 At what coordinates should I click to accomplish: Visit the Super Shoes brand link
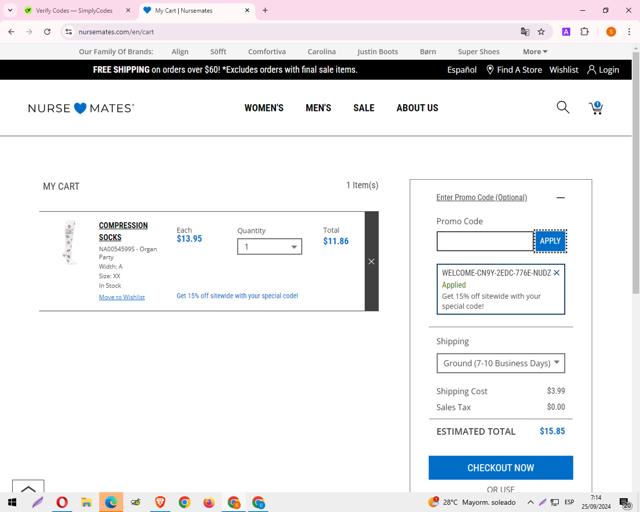(x=479, y=51)
